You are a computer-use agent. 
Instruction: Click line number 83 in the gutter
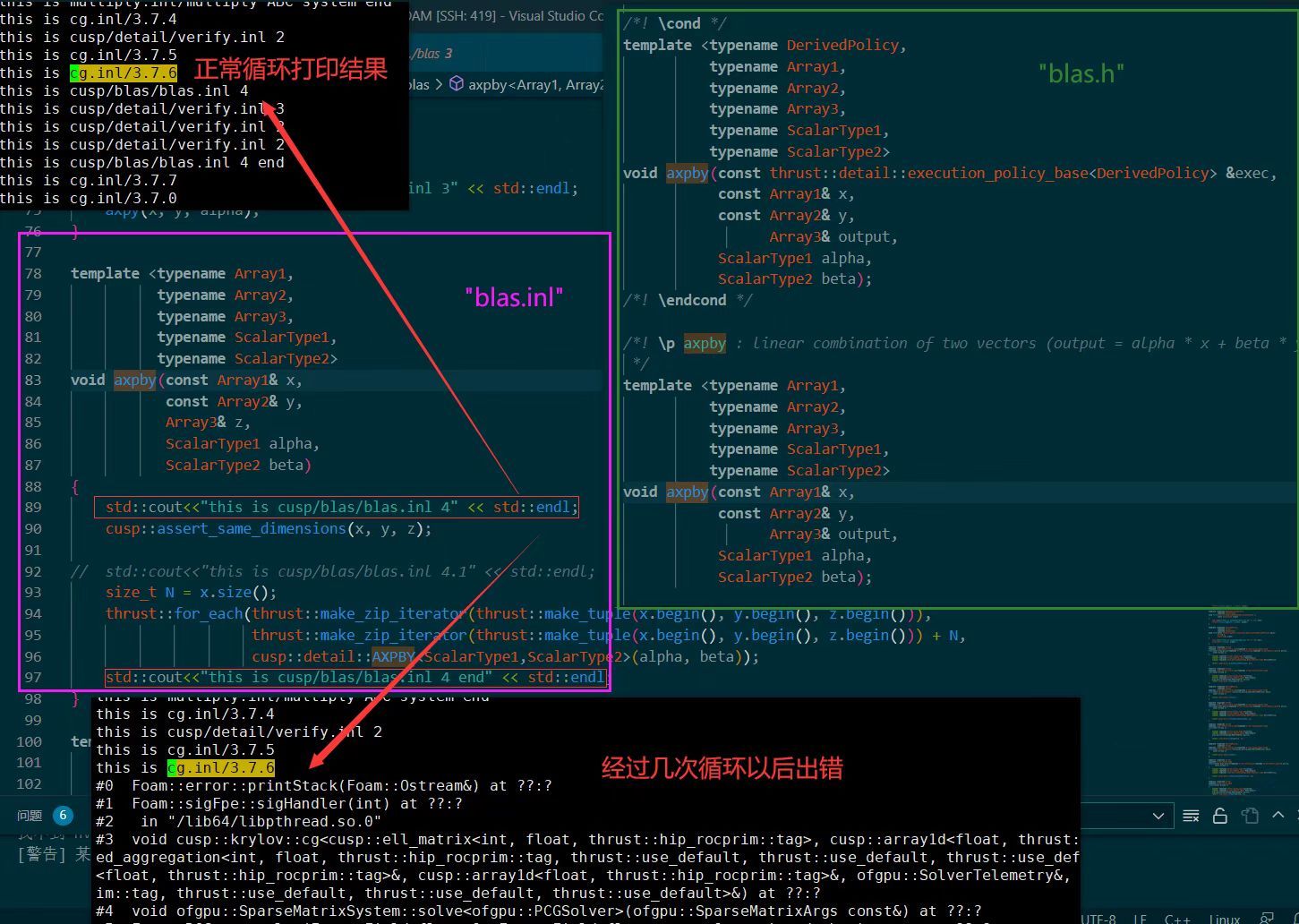tap(33, 380)
